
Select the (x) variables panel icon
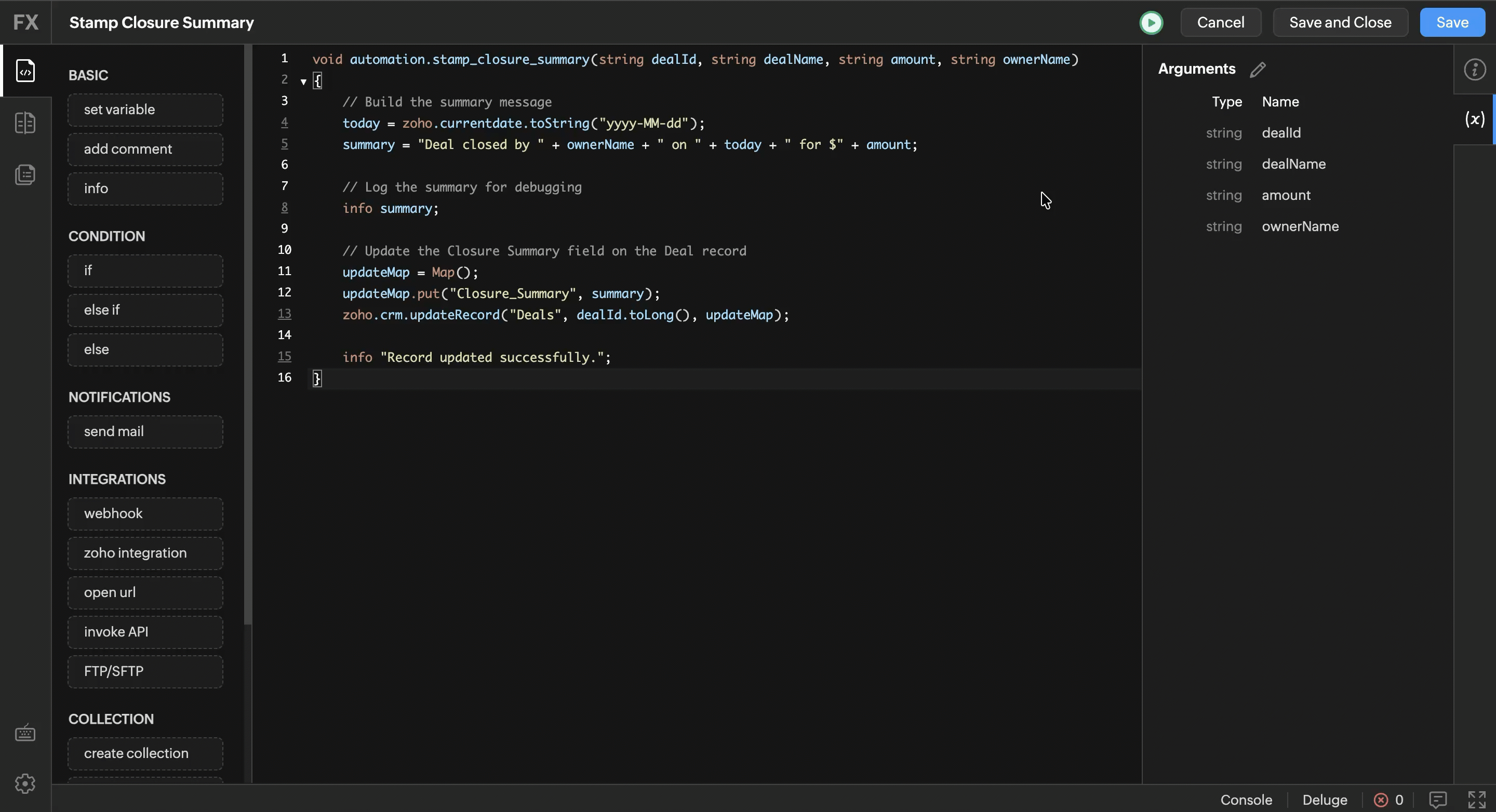[x=1475, y=119]
